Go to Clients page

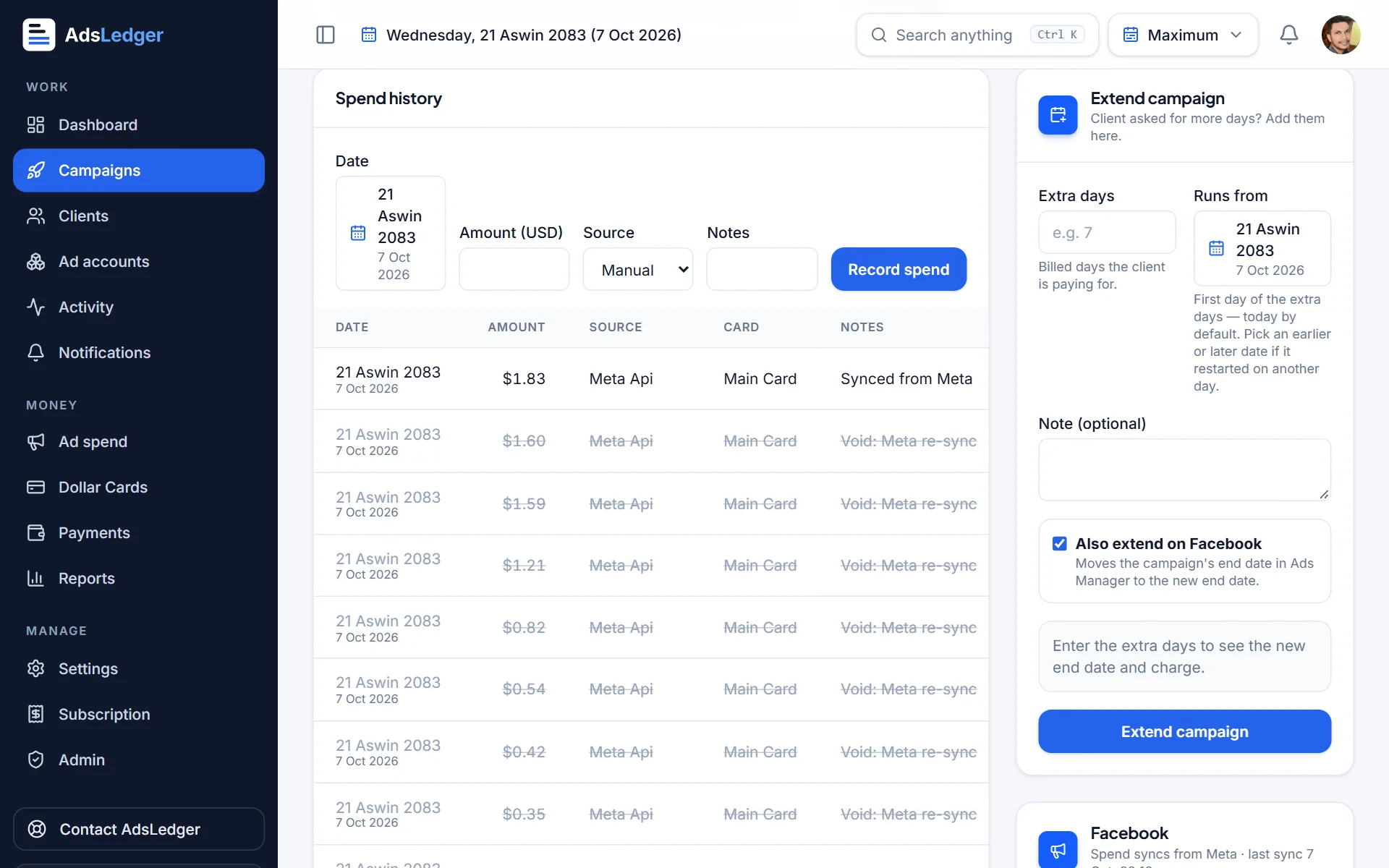point(139,216)
